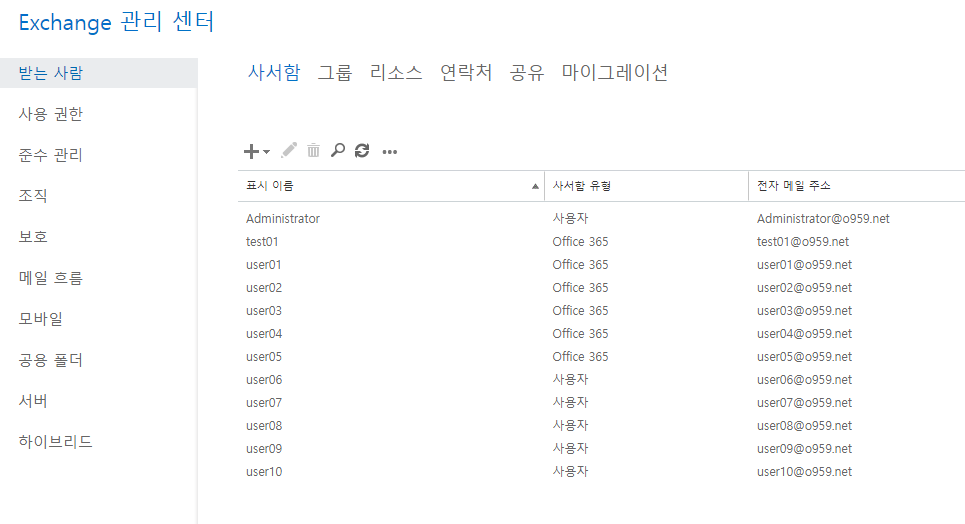Click the Administrator@o959.net email address
This screenshot has width=965, height=524.
pos(823,219)
